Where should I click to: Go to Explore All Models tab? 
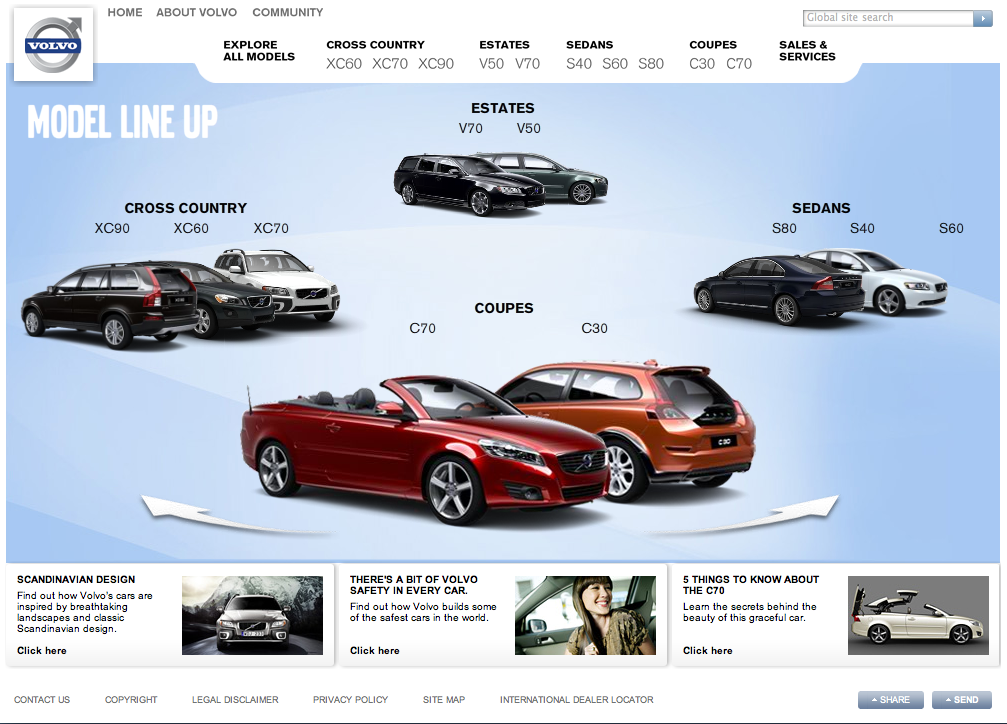point(259,51)
